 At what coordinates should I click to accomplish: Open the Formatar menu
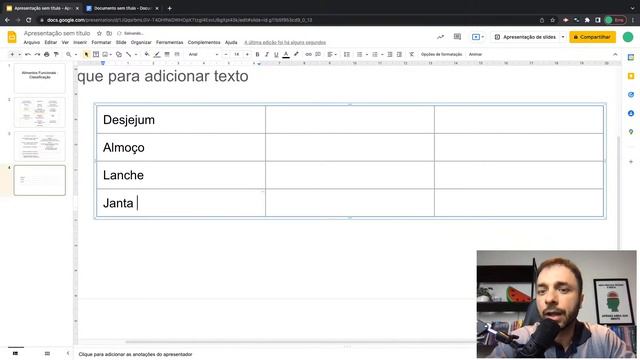[x=101, y=42]
